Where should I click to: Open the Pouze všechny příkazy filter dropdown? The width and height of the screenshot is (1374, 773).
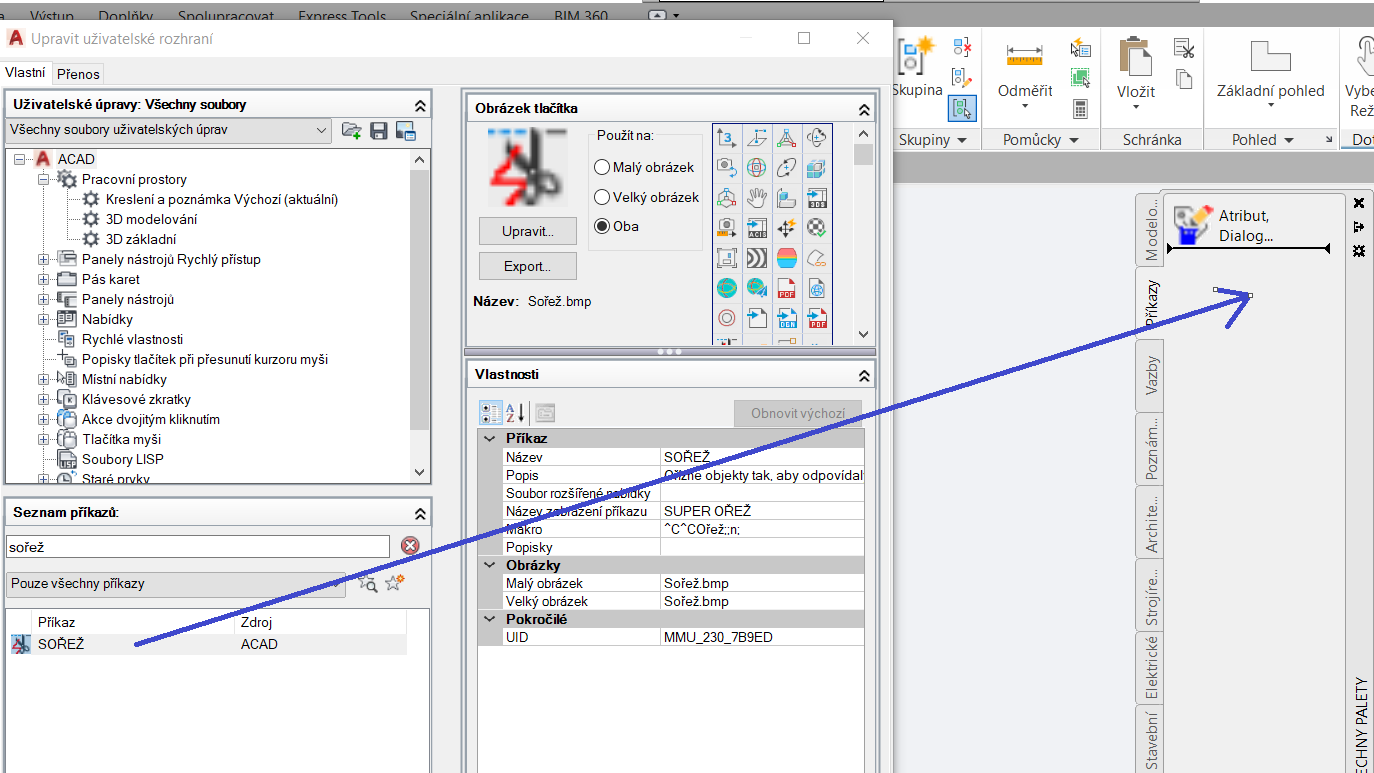pyautogui.click(x=176, y=584)
